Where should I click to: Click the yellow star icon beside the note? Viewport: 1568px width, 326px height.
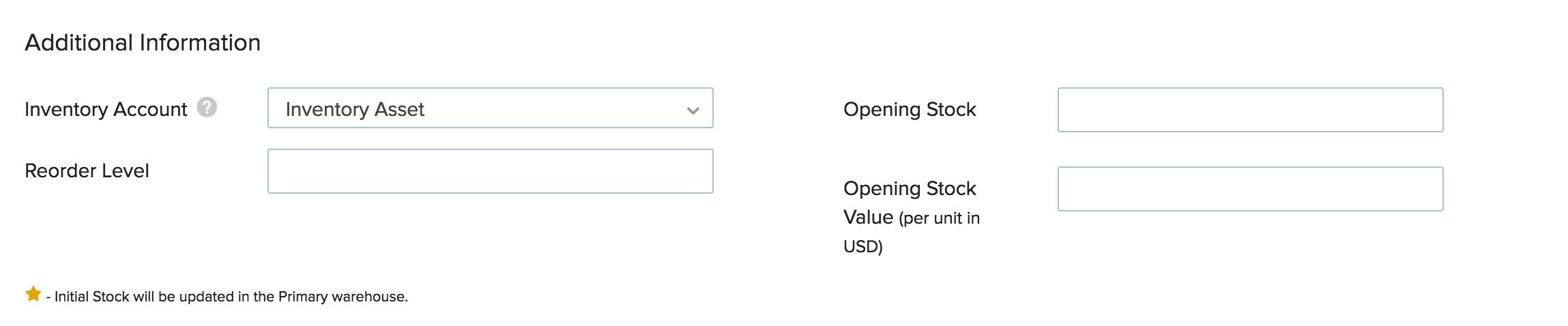[x=33, y=294]
